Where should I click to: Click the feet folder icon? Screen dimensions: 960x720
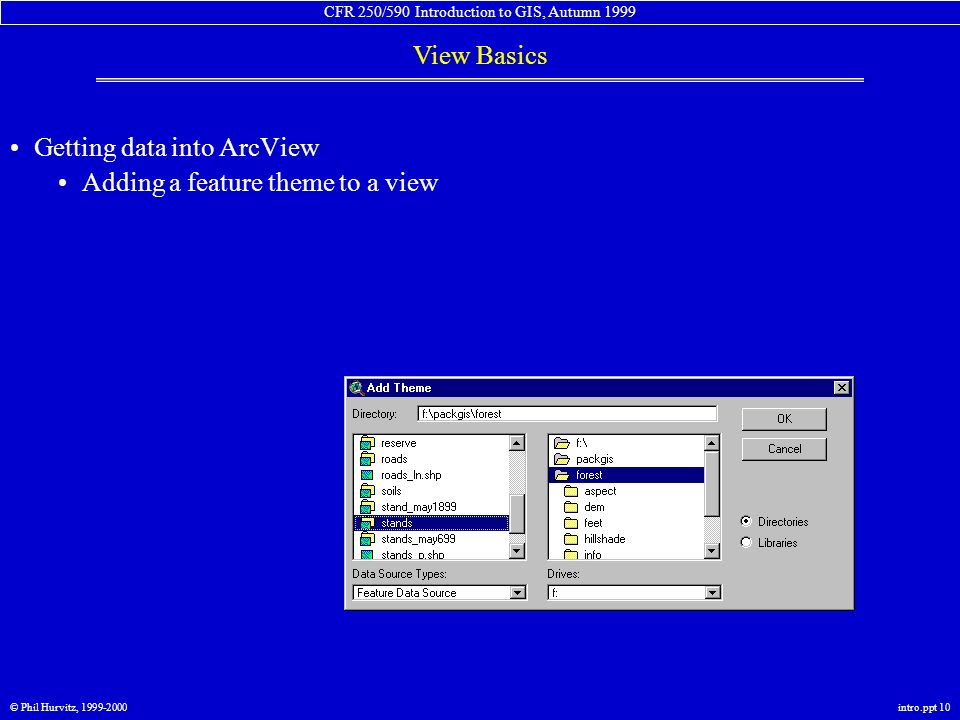coord(571,522)
